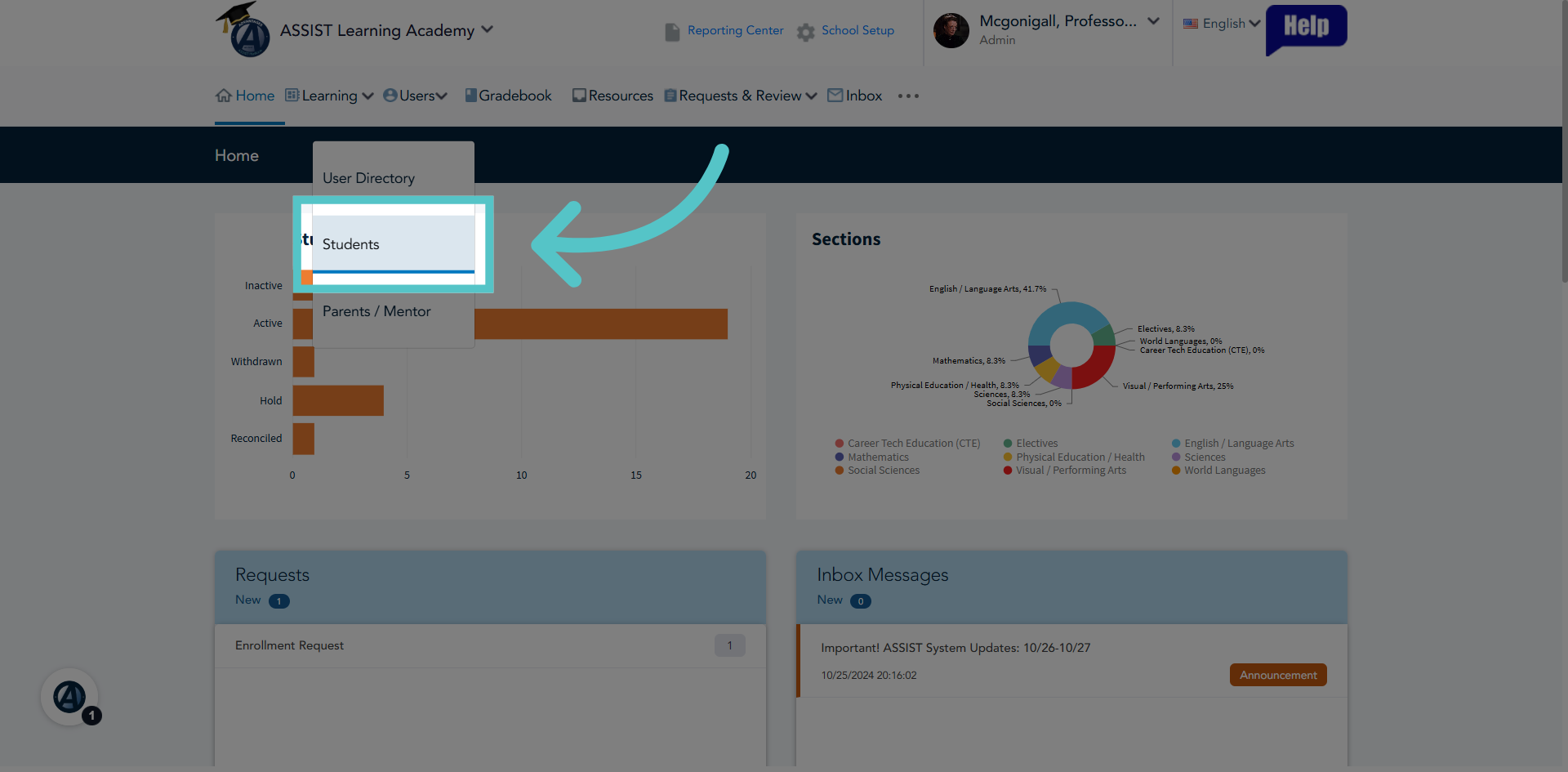
Task: Expand the Requests & Review dropdown
Action: tap(741, 96)
